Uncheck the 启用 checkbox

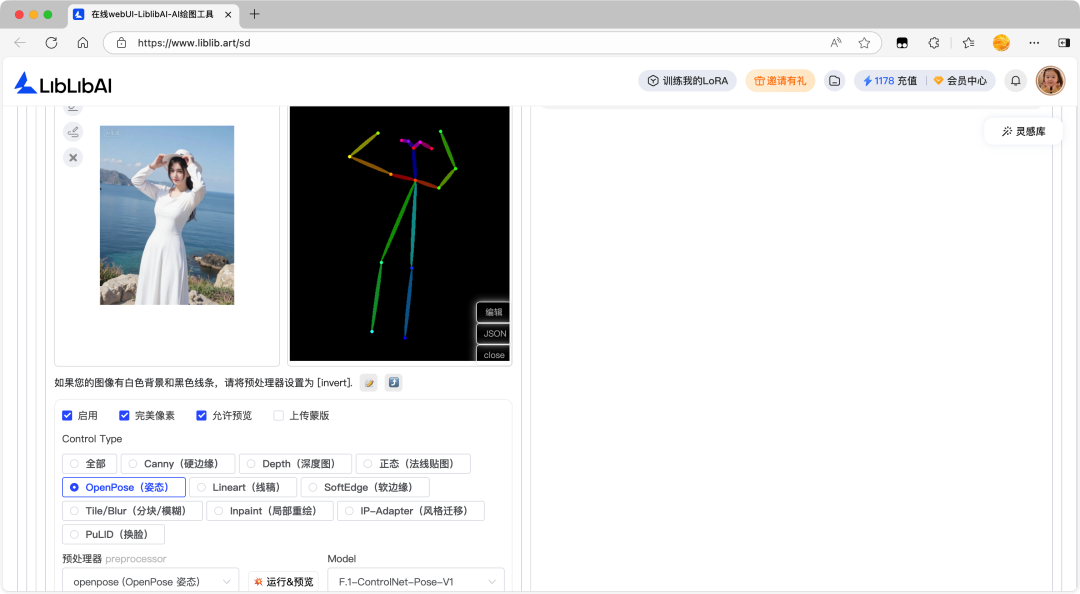tap(67, 416)
